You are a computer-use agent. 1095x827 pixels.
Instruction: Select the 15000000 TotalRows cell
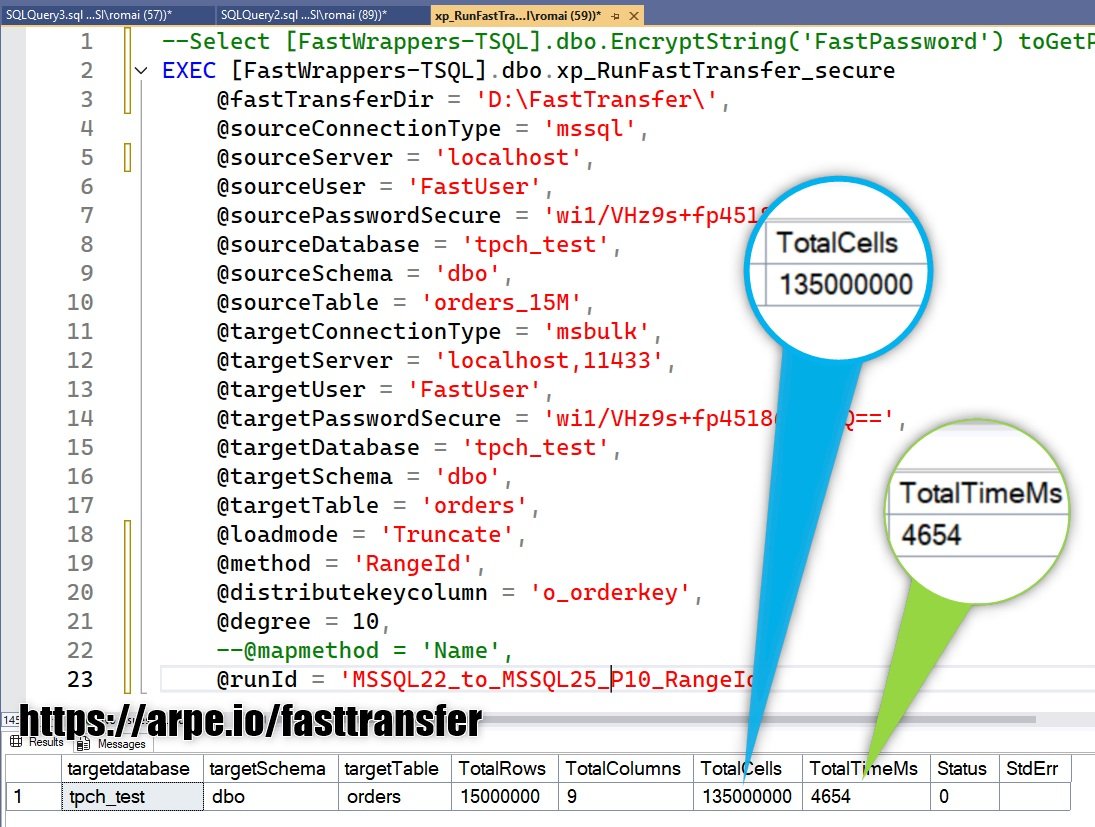[x=504, y=796]
